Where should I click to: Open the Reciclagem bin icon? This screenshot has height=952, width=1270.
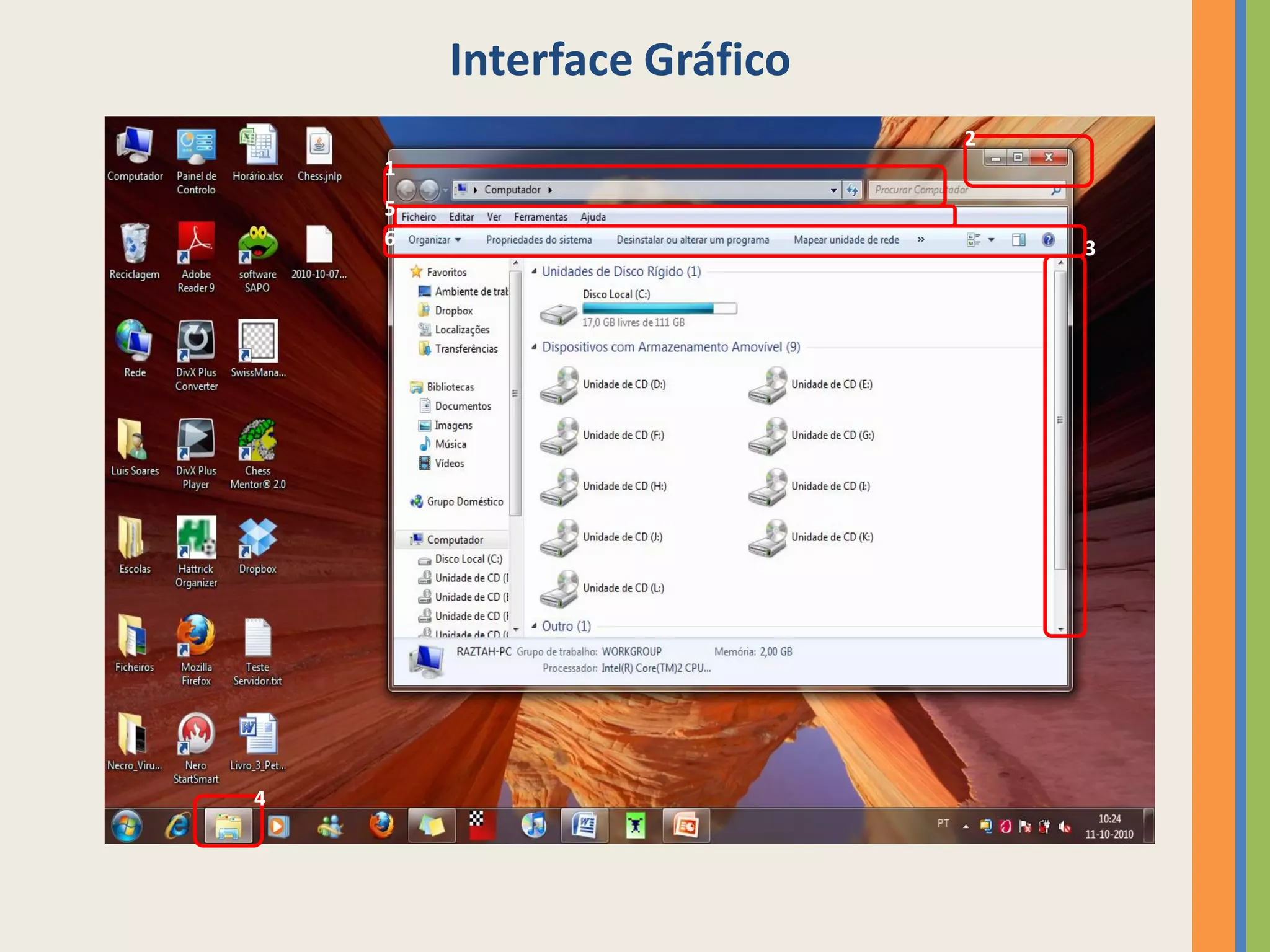pyautogui.click(x=135, y=252)
